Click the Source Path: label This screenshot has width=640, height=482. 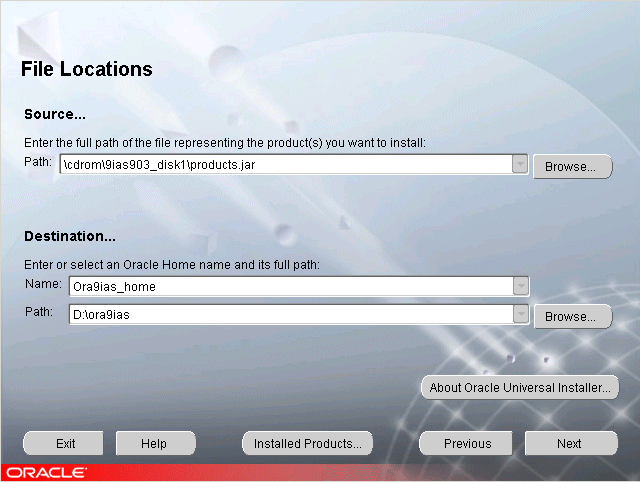coord(38,162)
